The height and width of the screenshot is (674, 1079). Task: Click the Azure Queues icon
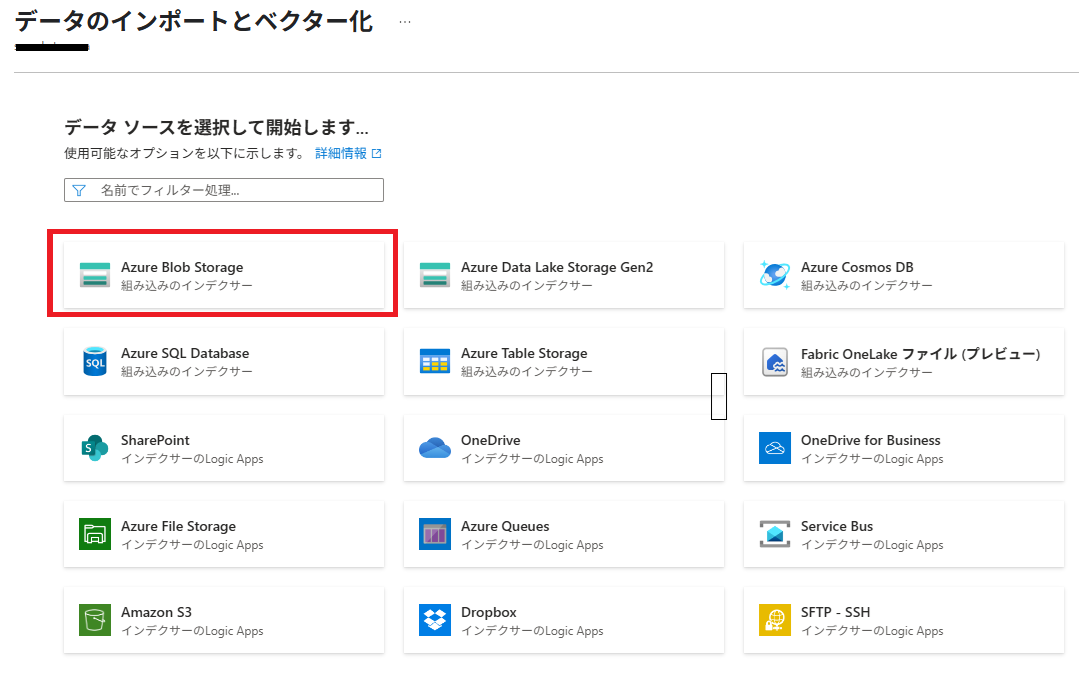point(435,534)
